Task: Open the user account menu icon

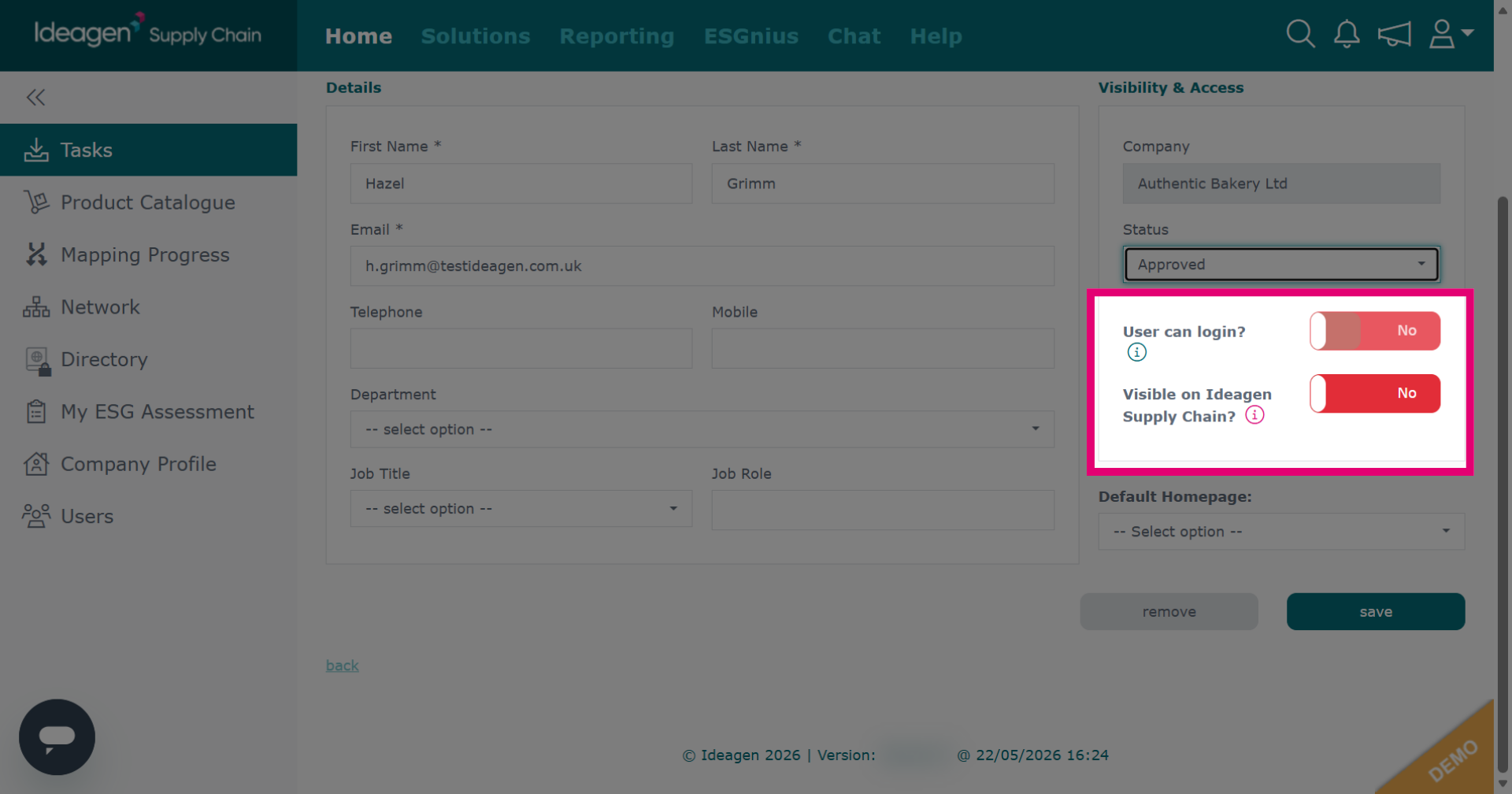Action: tap(1451, 34)
